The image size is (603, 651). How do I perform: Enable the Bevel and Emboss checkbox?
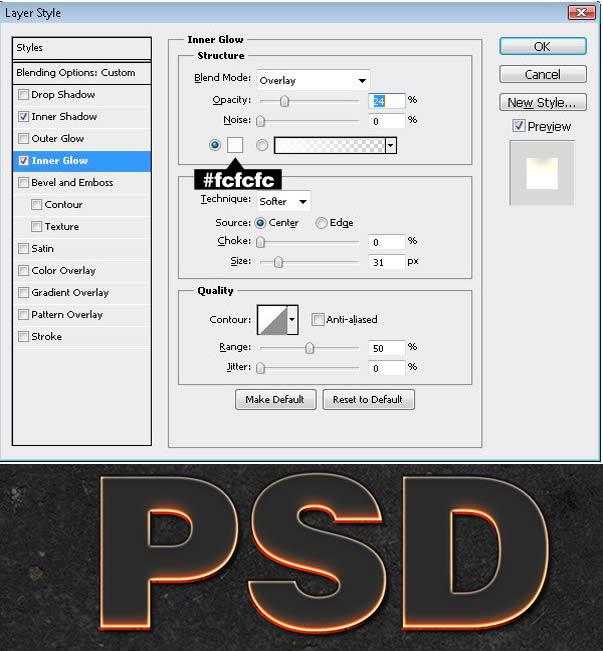23,183
